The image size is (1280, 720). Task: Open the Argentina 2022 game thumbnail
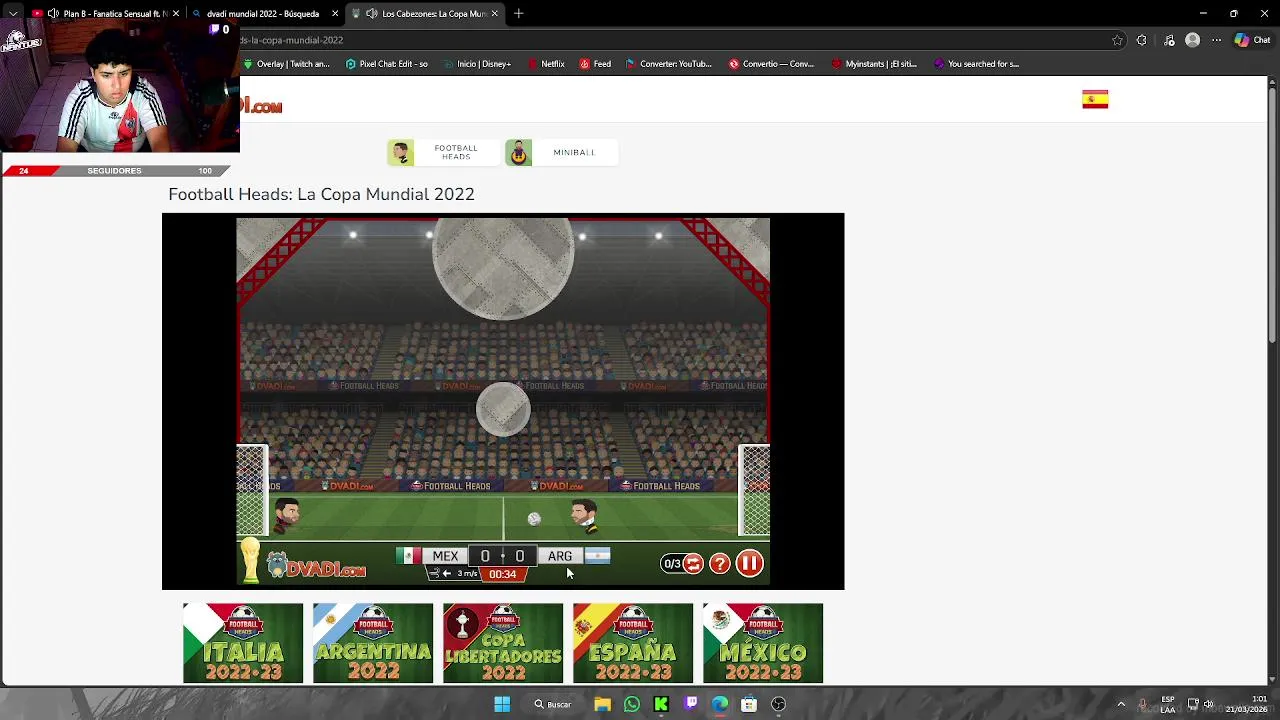373,643
